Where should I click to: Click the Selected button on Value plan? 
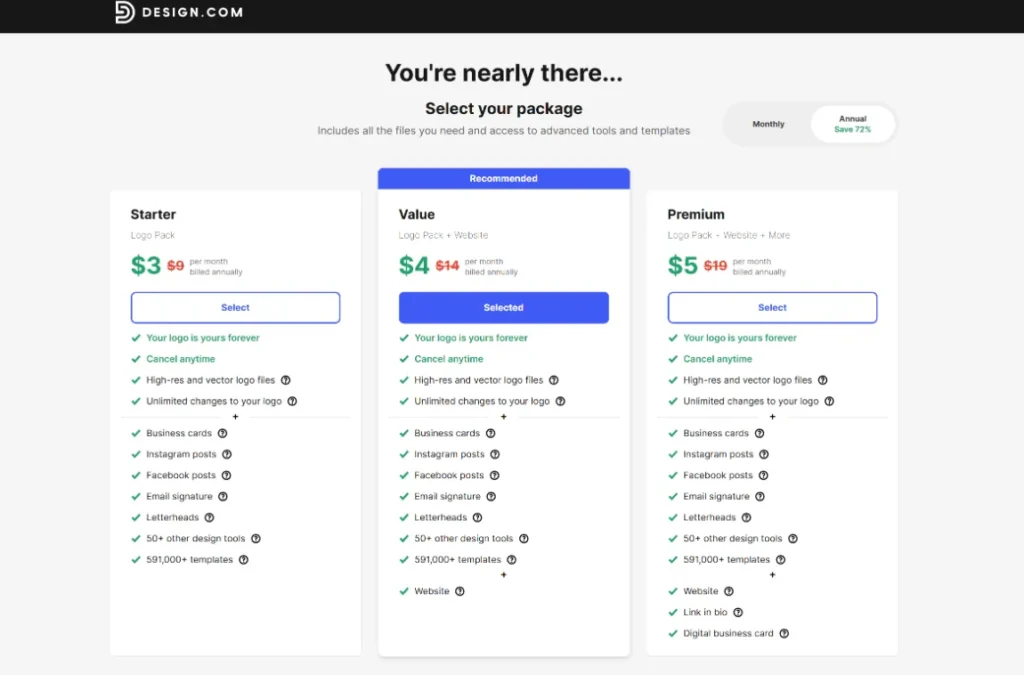click(503, 307)
